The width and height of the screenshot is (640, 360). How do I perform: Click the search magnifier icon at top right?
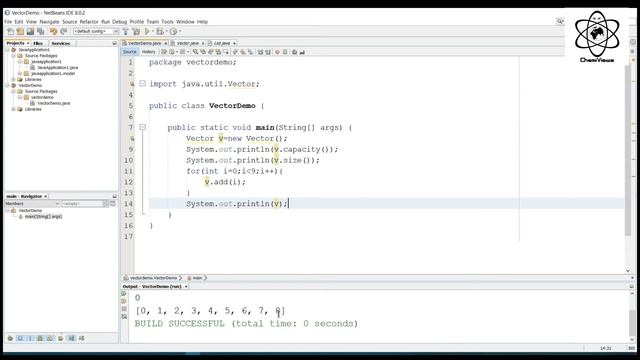click(560, 21)
